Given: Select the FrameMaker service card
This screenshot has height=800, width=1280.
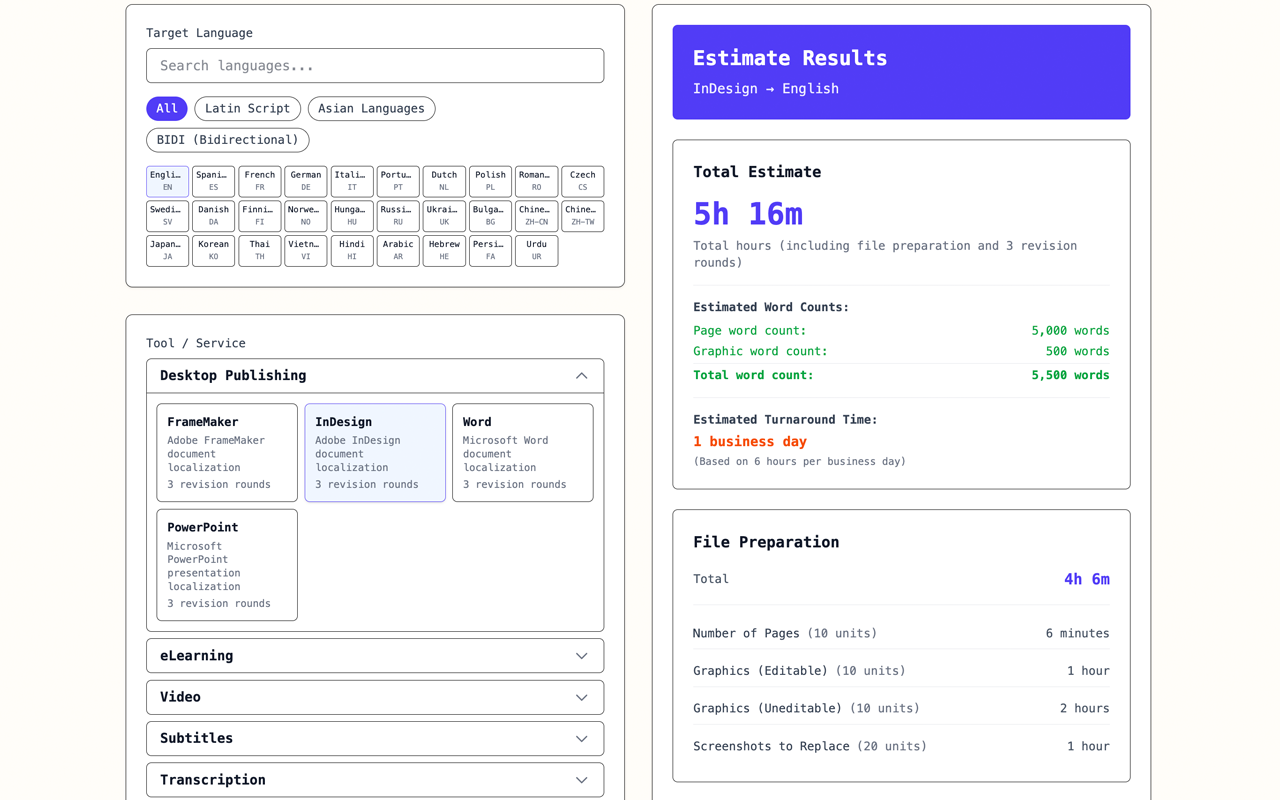Looking at the screenshot, I should pos(227,452).
